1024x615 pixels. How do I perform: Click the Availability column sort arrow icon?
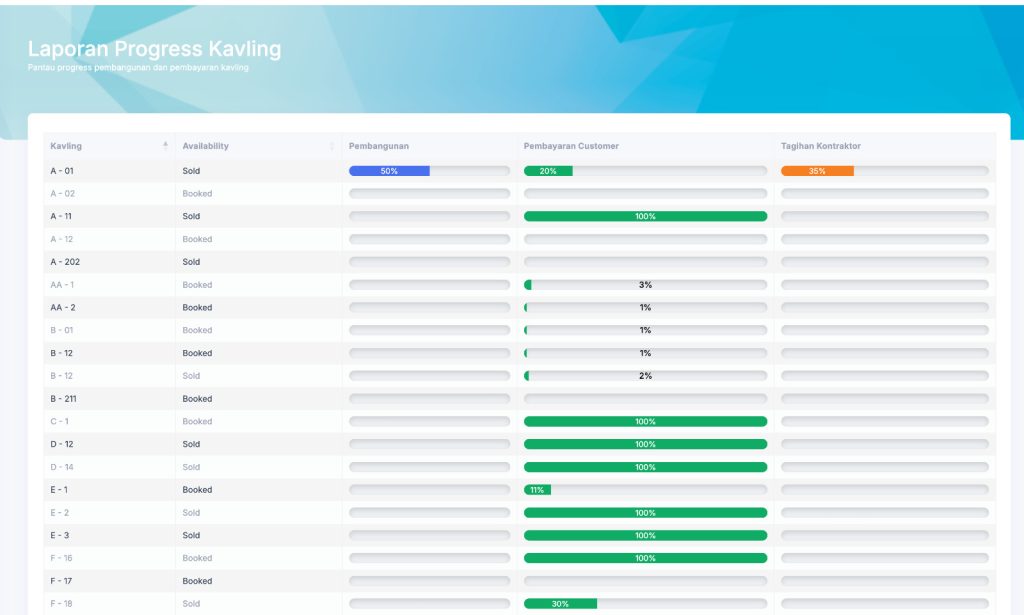332,146
